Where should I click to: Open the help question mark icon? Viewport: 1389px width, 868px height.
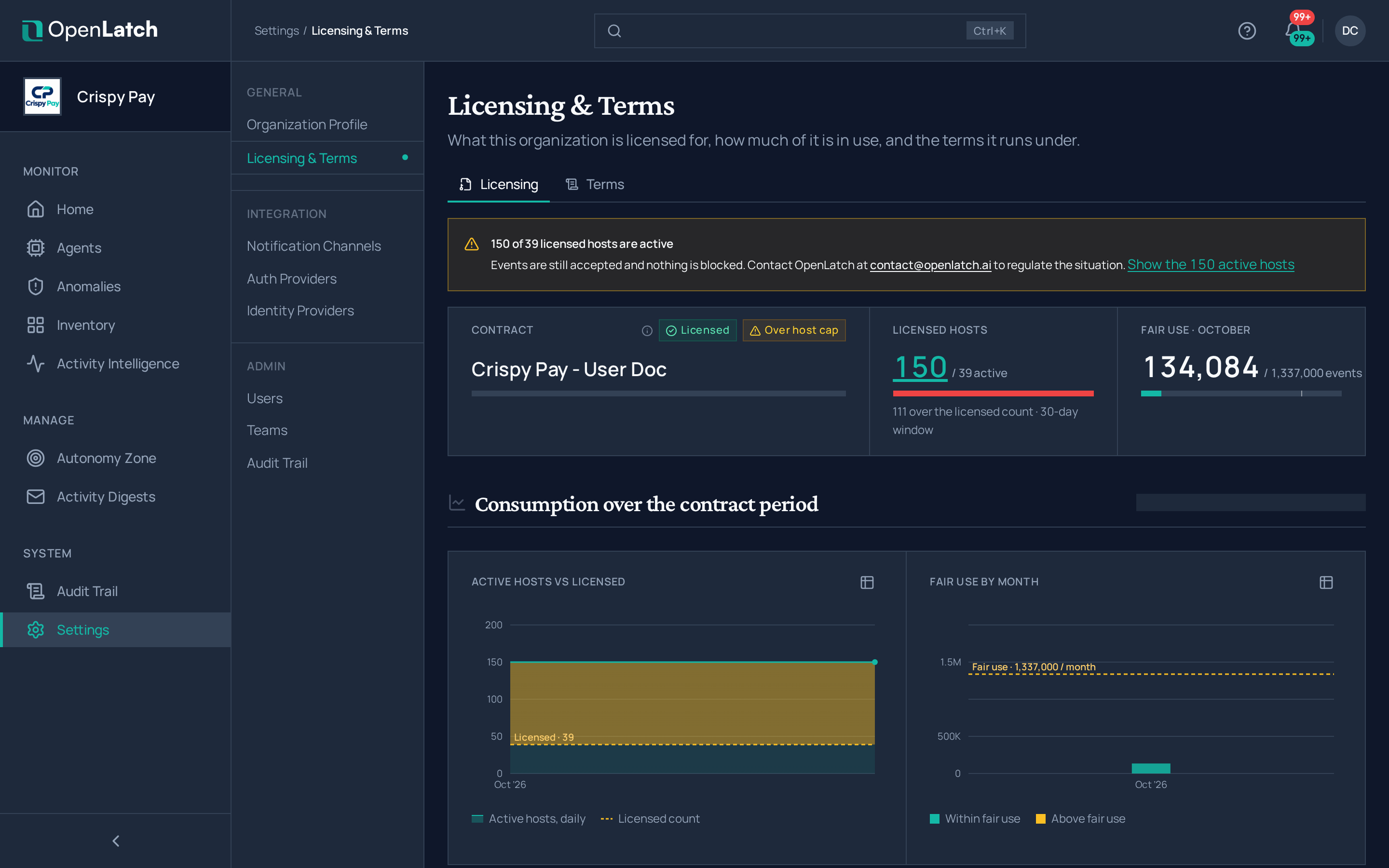tap(1247, 30)
